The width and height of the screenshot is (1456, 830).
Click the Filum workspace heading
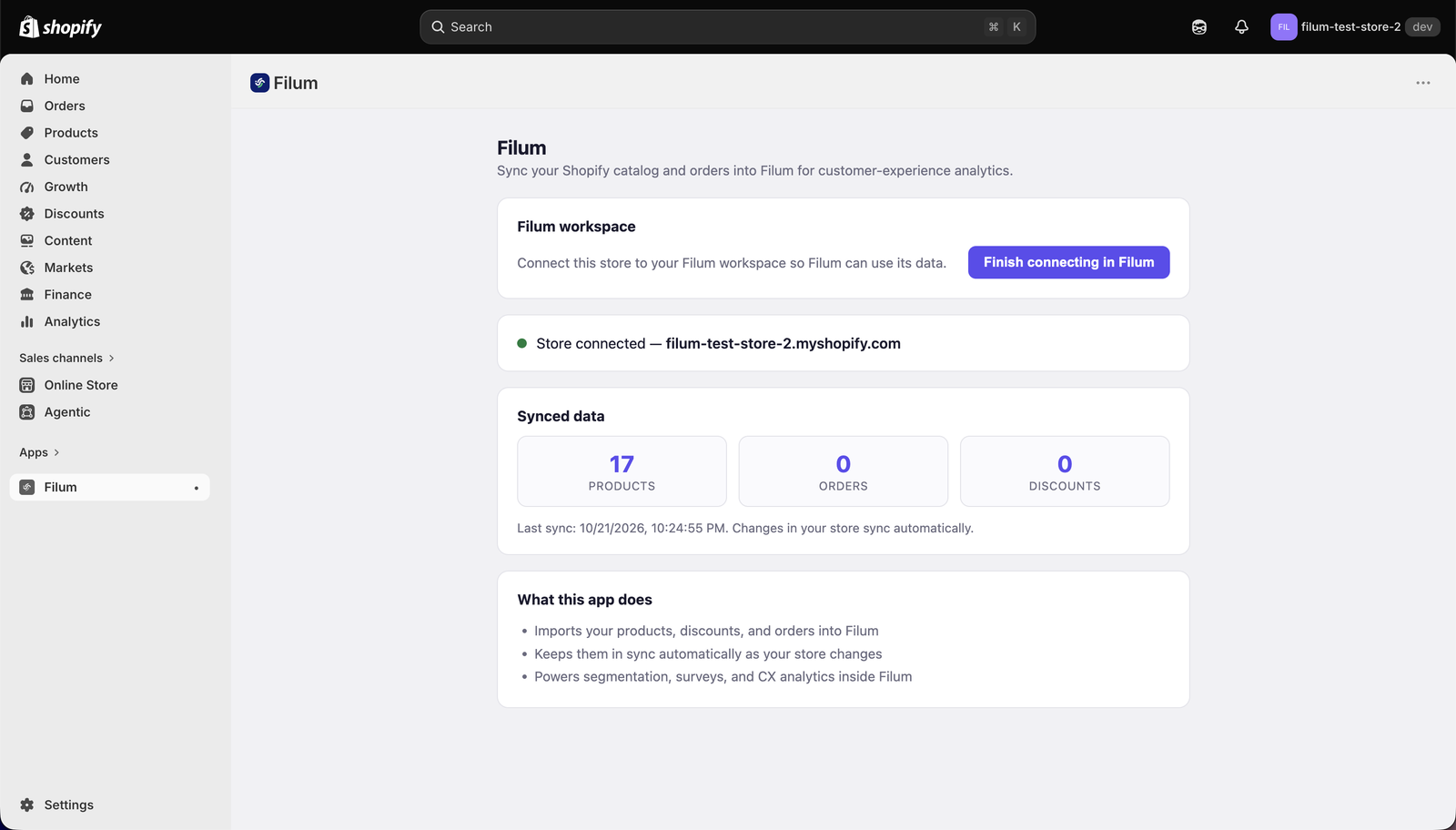coord(576,227)
